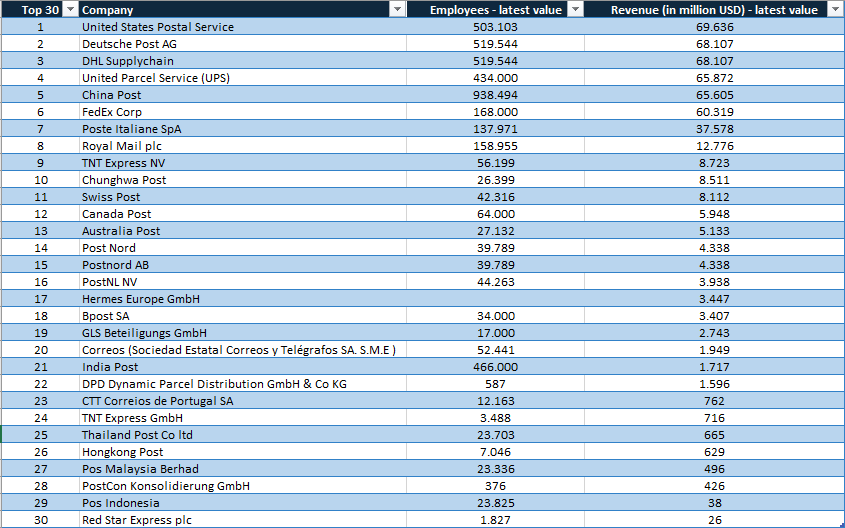This screenshot has height=528, width=845.
Task: Select the 'CTT Correios de Portugal SA' cell
Action: tap(243, 400)
